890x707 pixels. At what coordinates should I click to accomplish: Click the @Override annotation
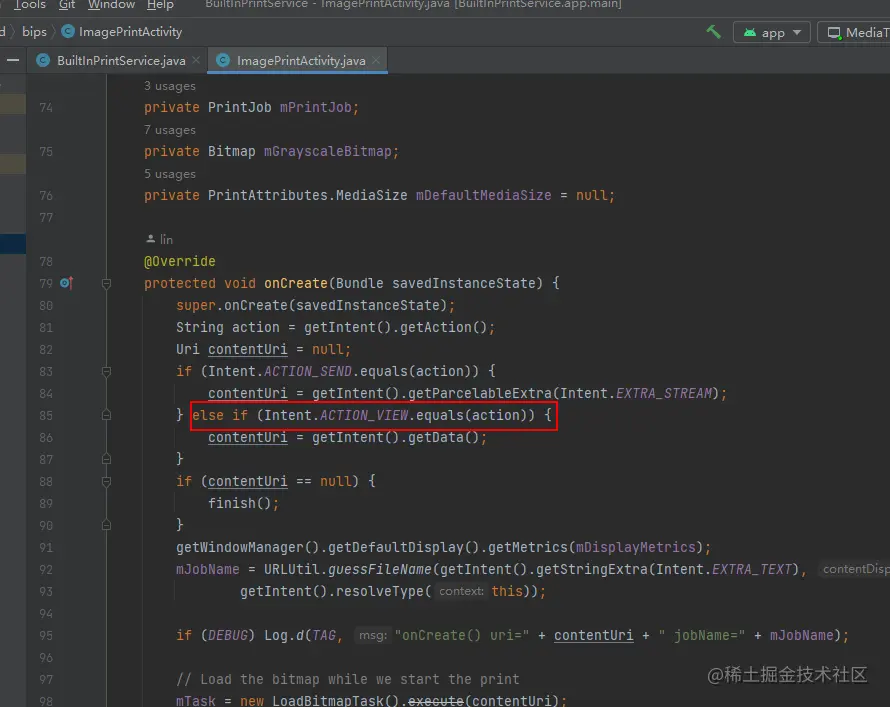[179, 261]
